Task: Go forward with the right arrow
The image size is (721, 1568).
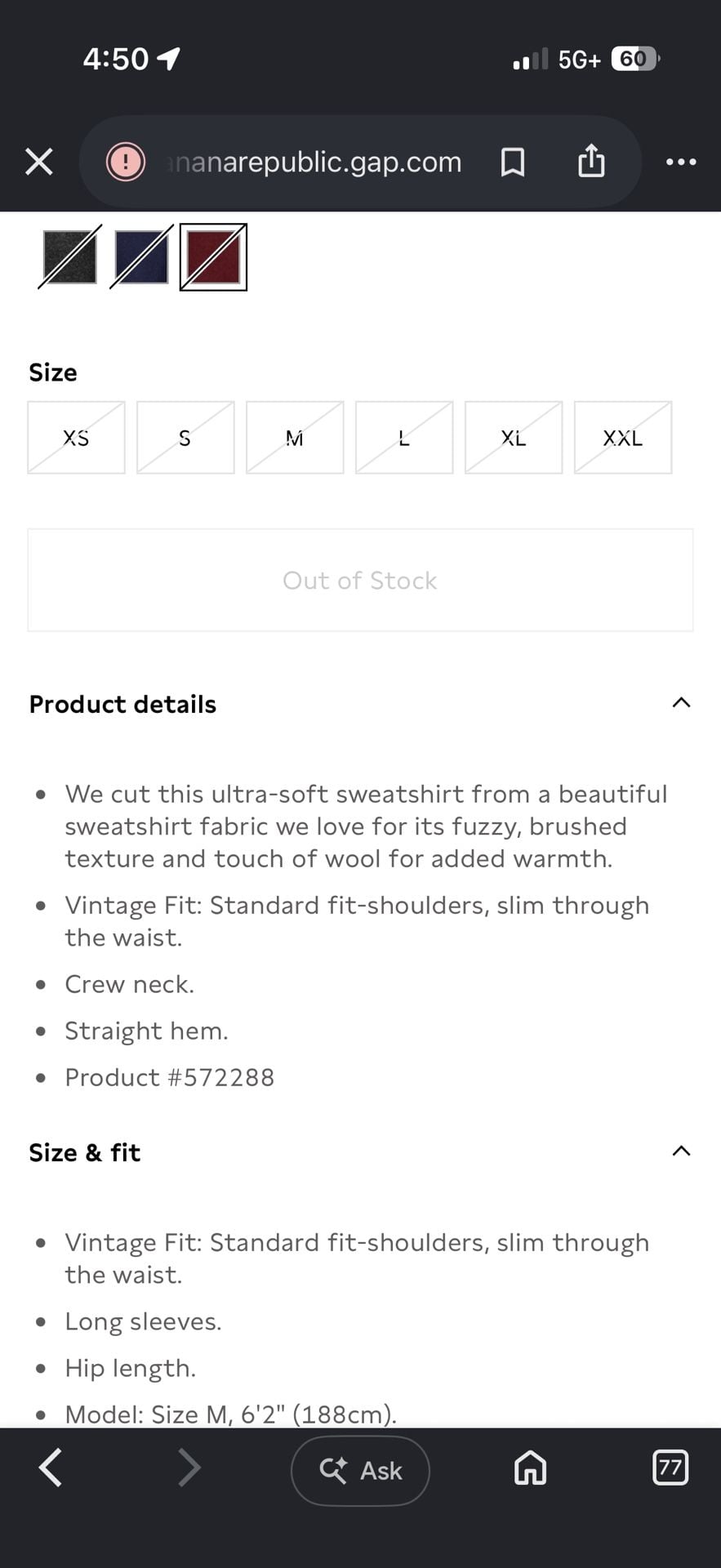Action: click(189, 1468)
